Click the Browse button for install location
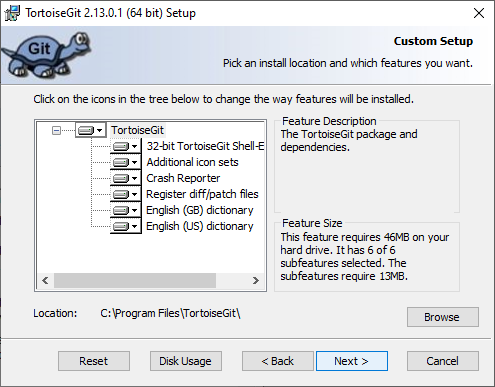 (443, 317)
